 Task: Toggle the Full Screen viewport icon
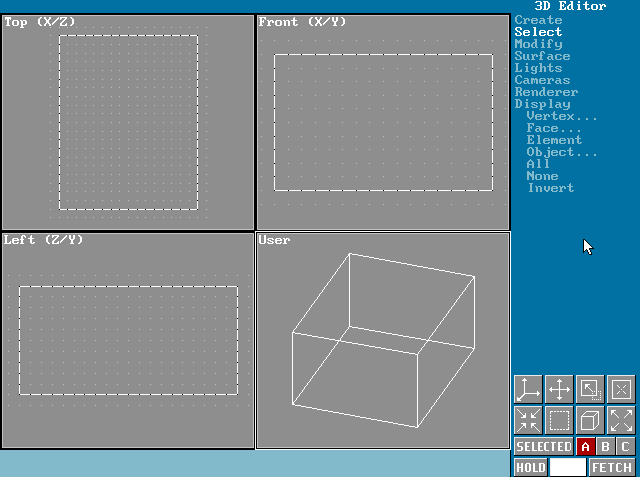[x=590, y=389]
